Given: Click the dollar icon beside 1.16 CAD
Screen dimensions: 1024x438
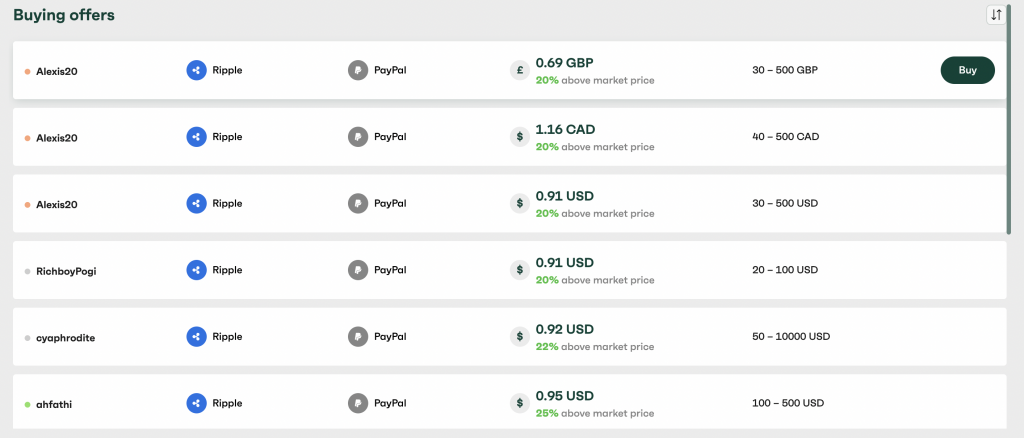Looking at the screenshot, I should click(x=520, y=137).
